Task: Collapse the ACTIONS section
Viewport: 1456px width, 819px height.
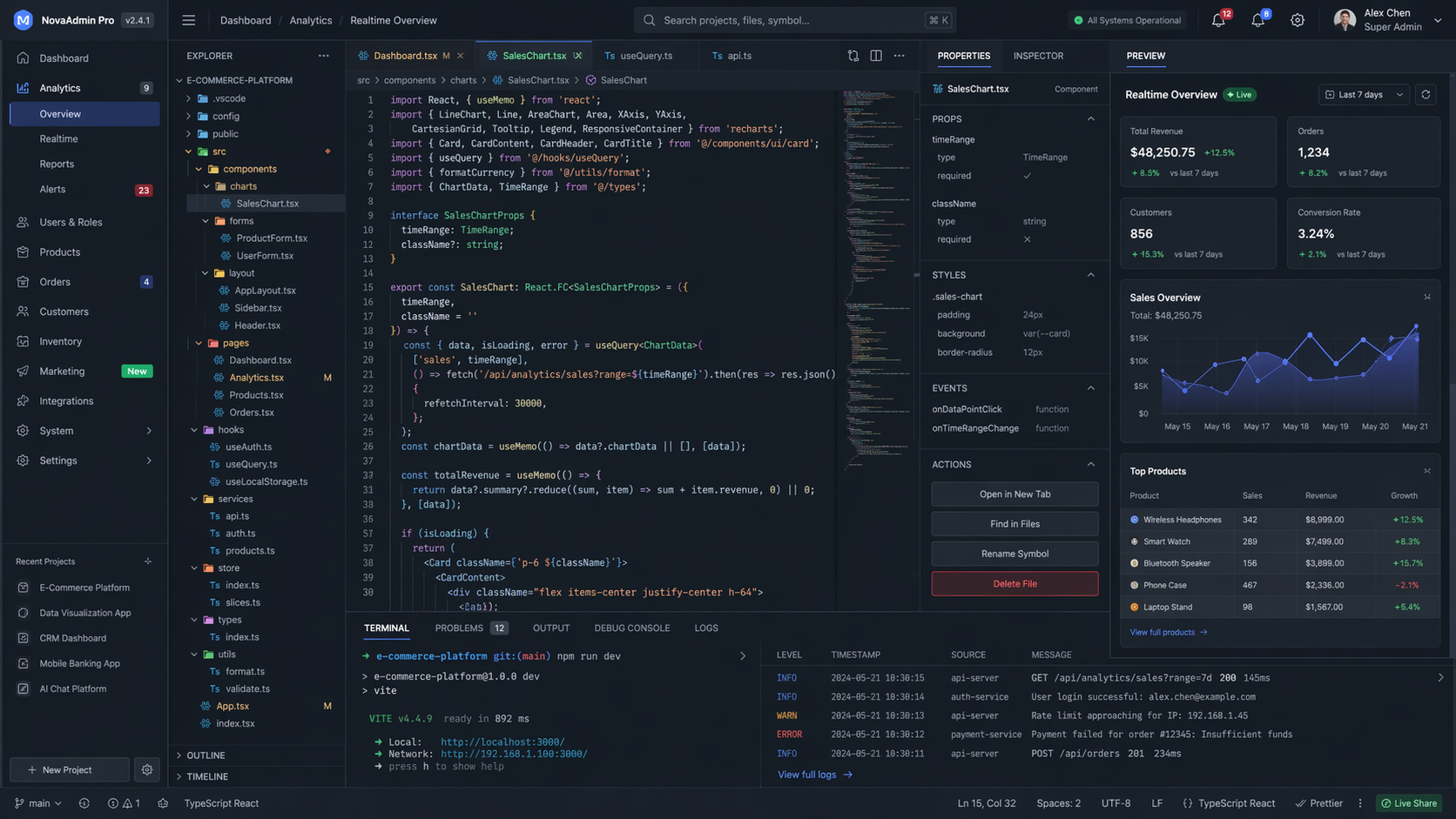Action: pyautogui.click(x=1091, y=465)
